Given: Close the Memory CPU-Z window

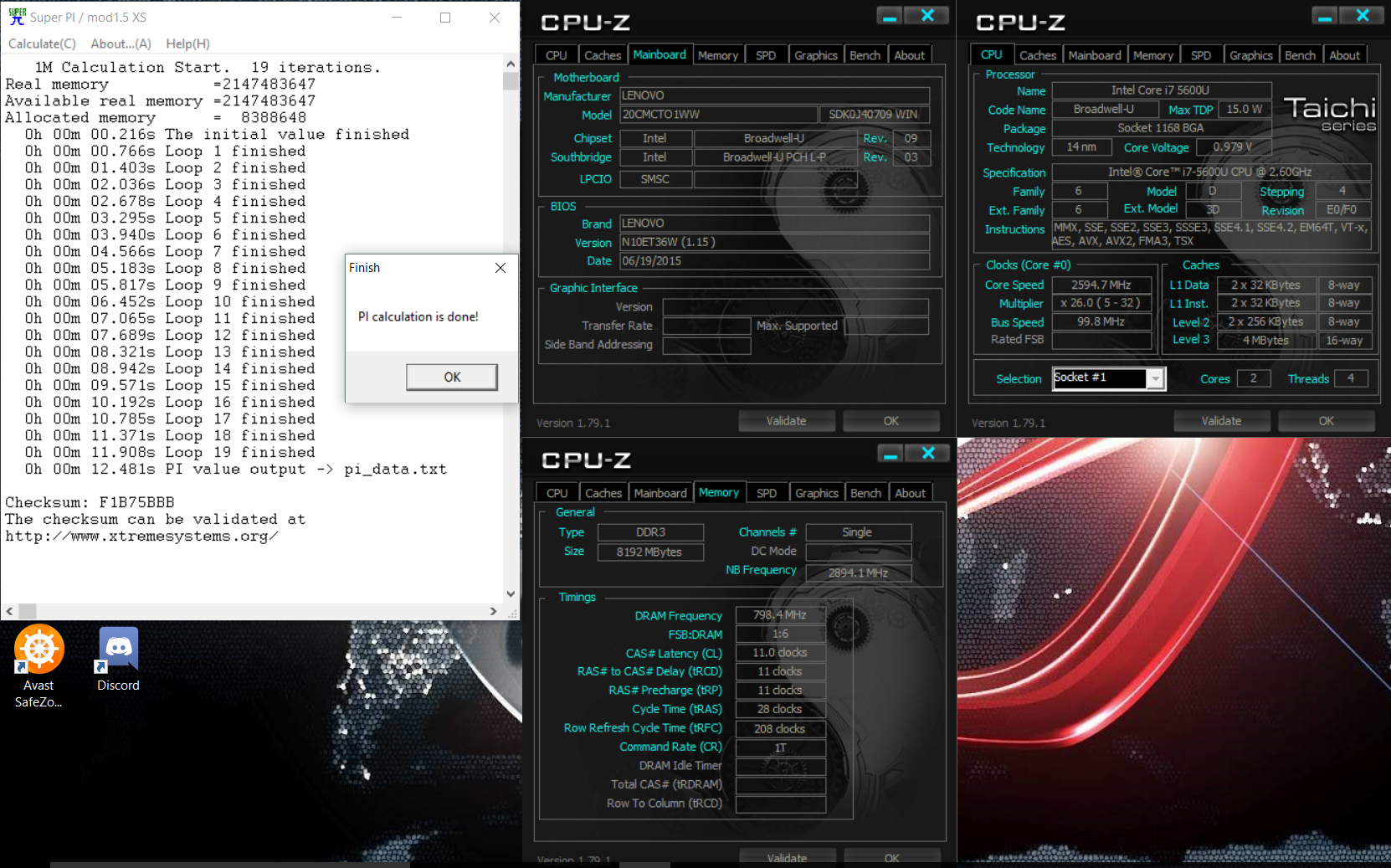Looking at the screenshot, I should (x=928, y=454).
